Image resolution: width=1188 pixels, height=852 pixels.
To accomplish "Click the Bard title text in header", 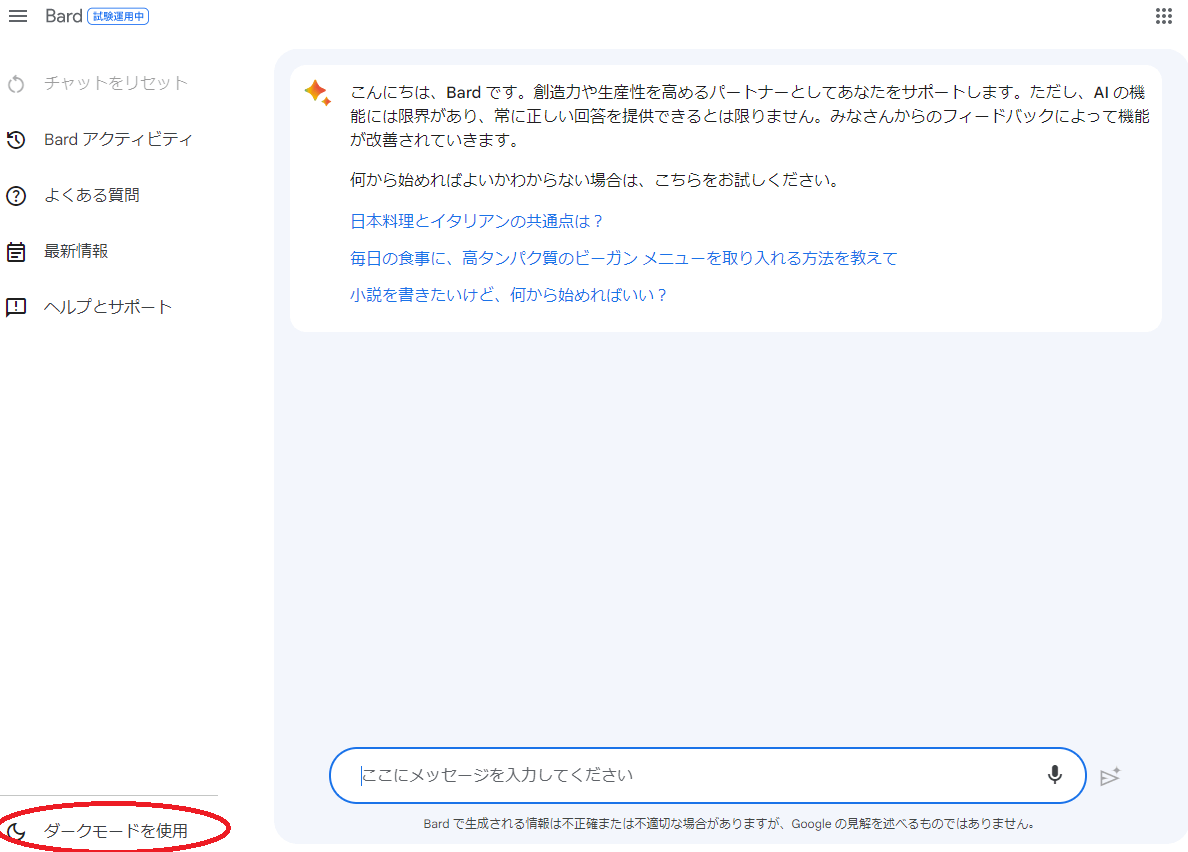I will click(x=64, y=16).
